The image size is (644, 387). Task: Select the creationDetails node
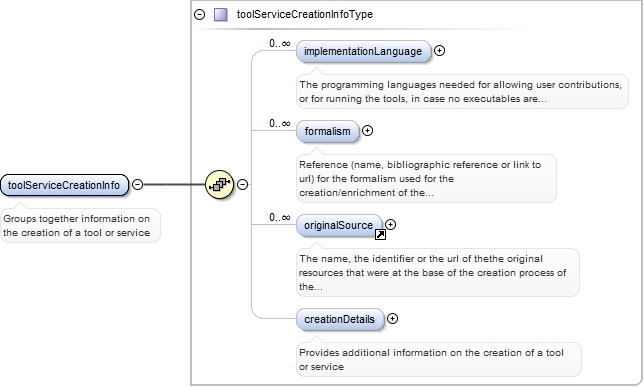(x=340, y=319)
